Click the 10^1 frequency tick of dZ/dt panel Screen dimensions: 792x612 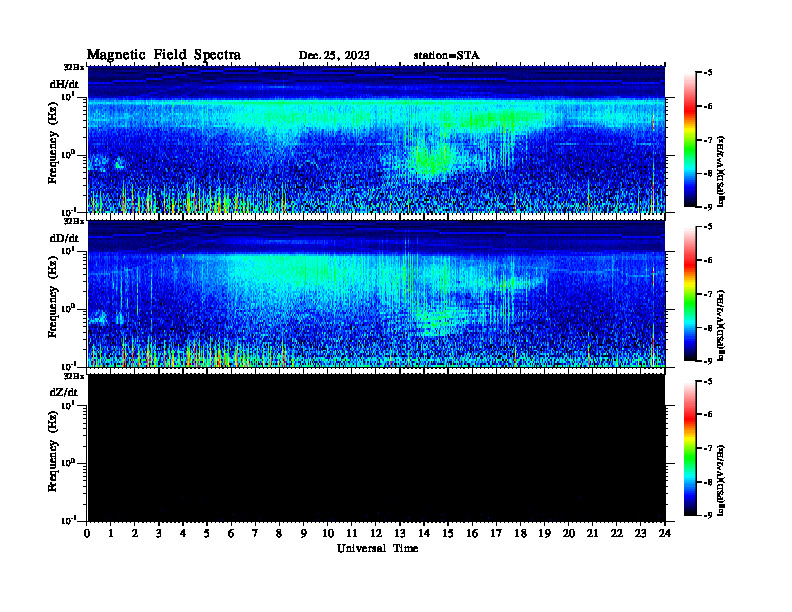click(69, 405)
